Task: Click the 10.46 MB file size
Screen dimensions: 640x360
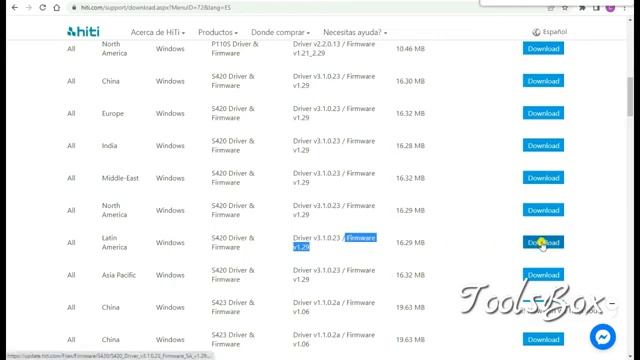Action: tap(410, 49)
